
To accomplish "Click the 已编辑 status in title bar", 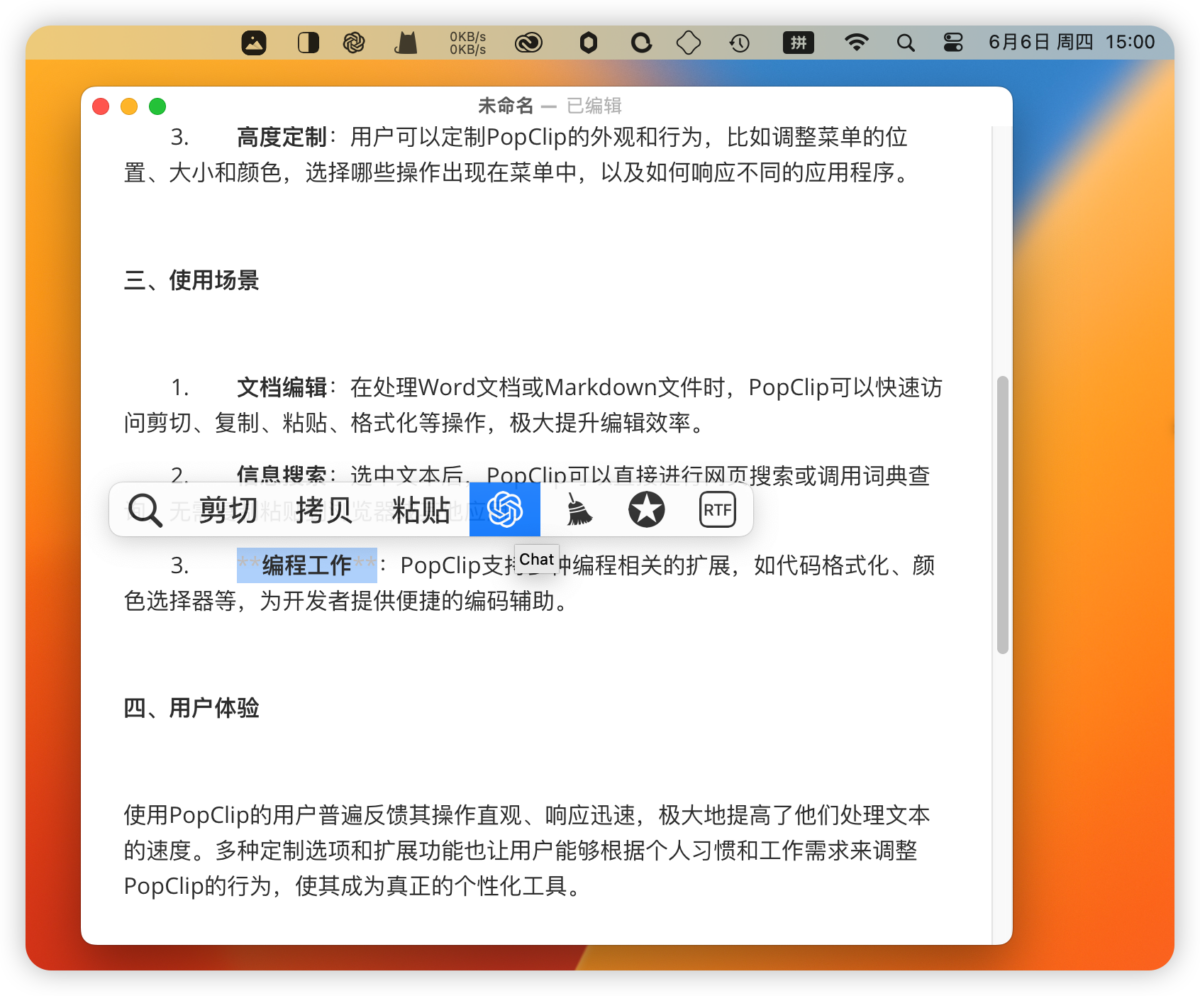I will click(x=594, y=106).
